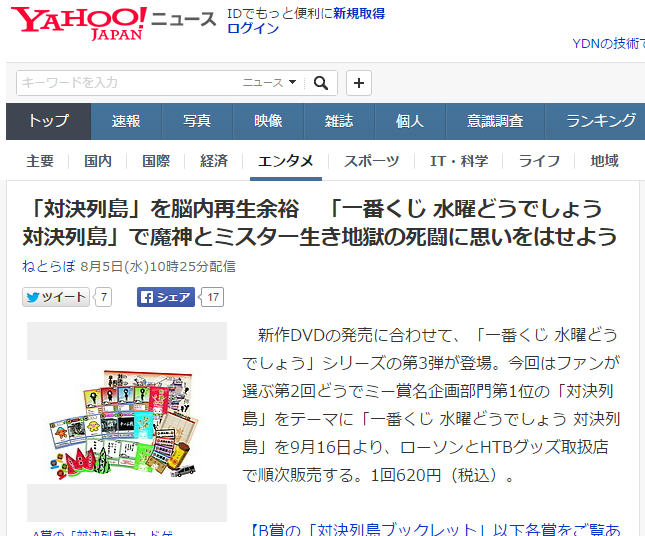Viewport: 645px width, 536px height.
Task: Click the ニュース label beside Yahoo logo
Action: [x=183, y=19]
